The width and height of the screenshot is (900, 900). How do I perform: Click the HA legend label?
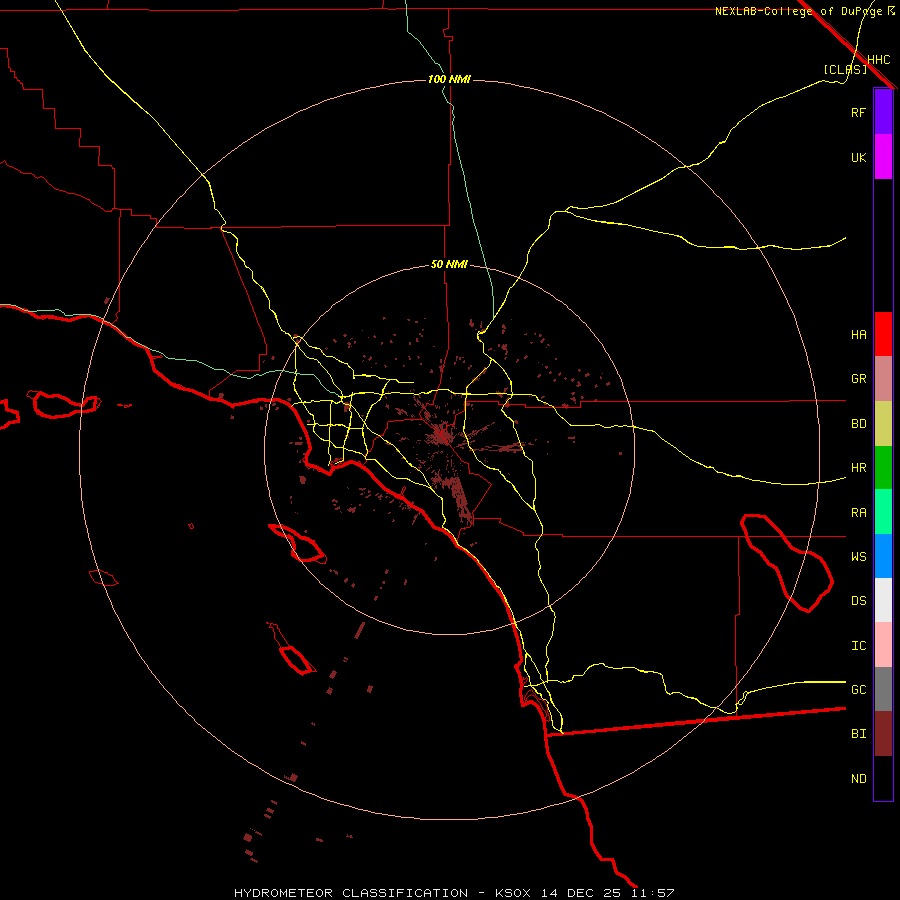(858, 334)
